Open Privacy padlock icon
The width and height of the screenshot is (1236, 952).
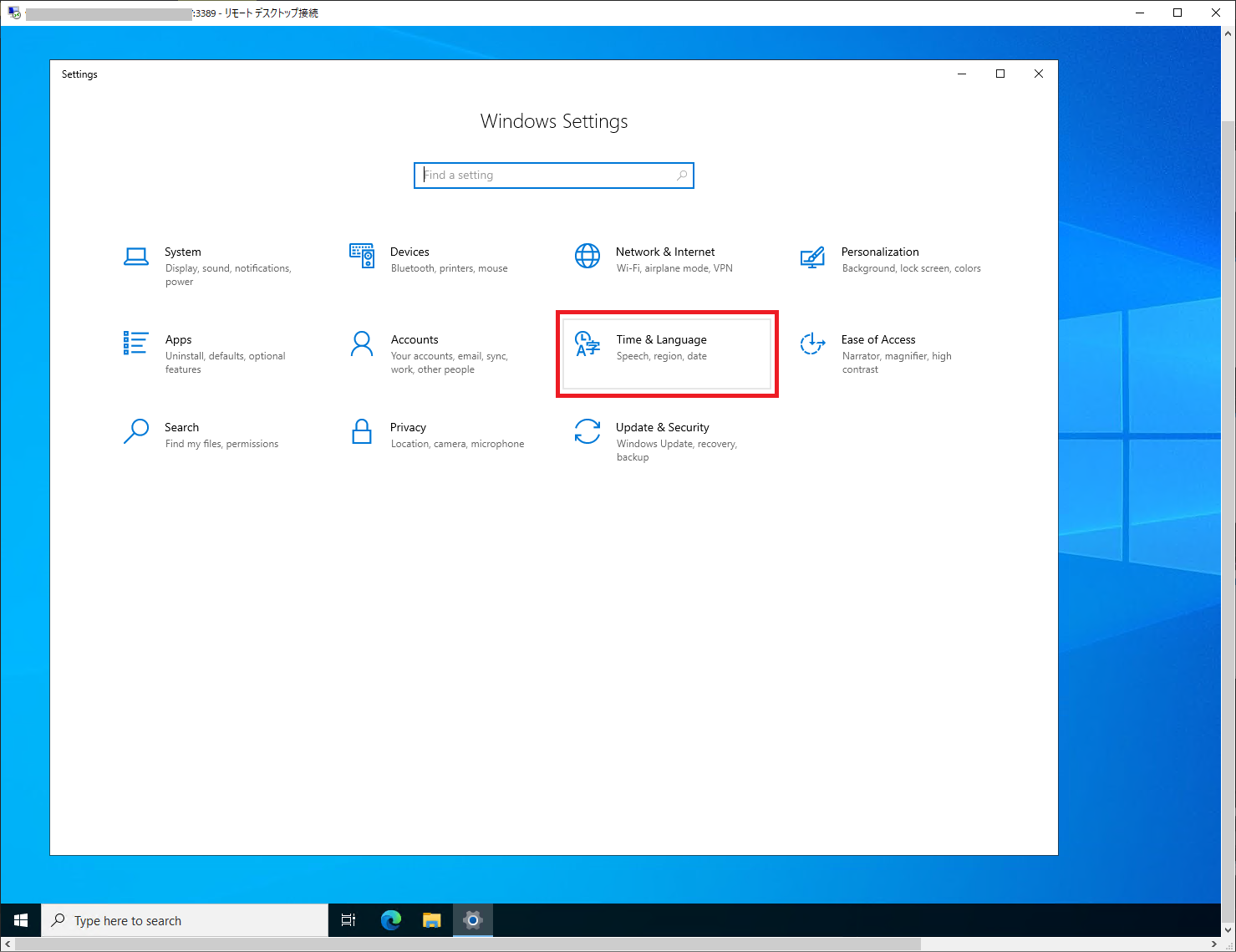click(x=362, y=431)
